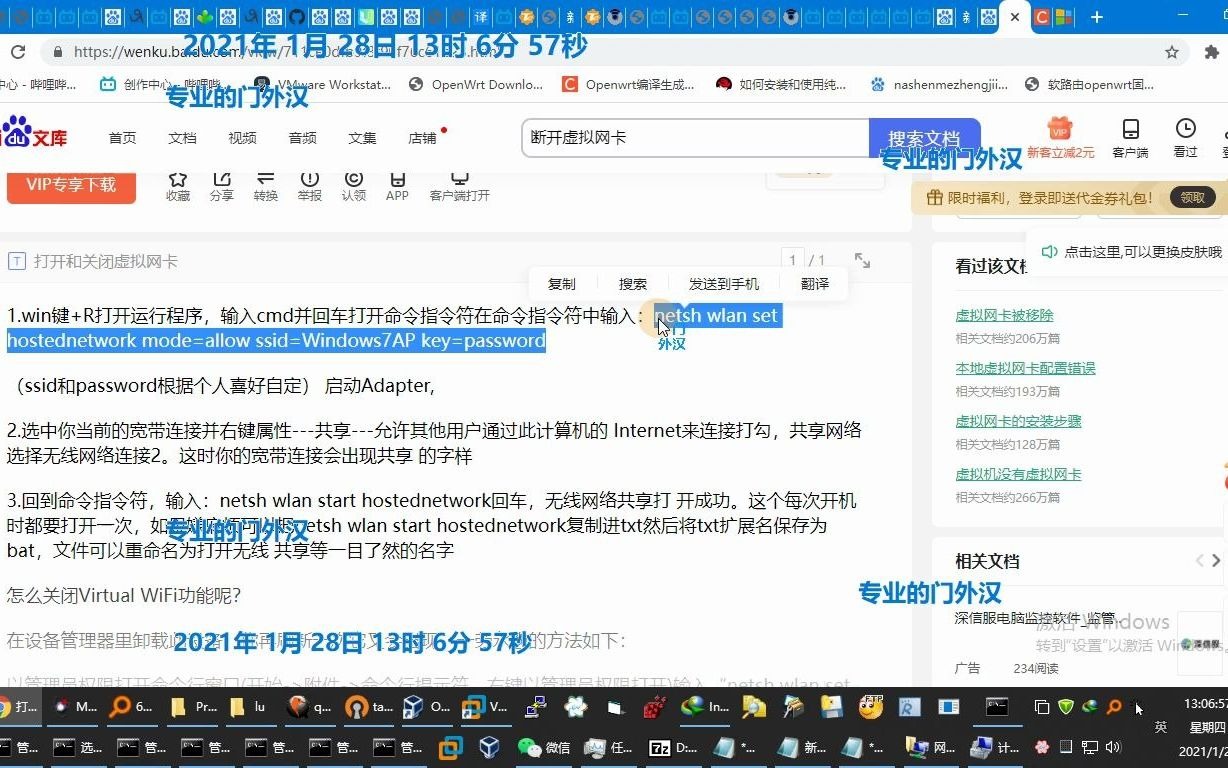1228x768 pixels.
Task: Toggle the skin-change audio speaker prompt
Action: [1049, 253]
